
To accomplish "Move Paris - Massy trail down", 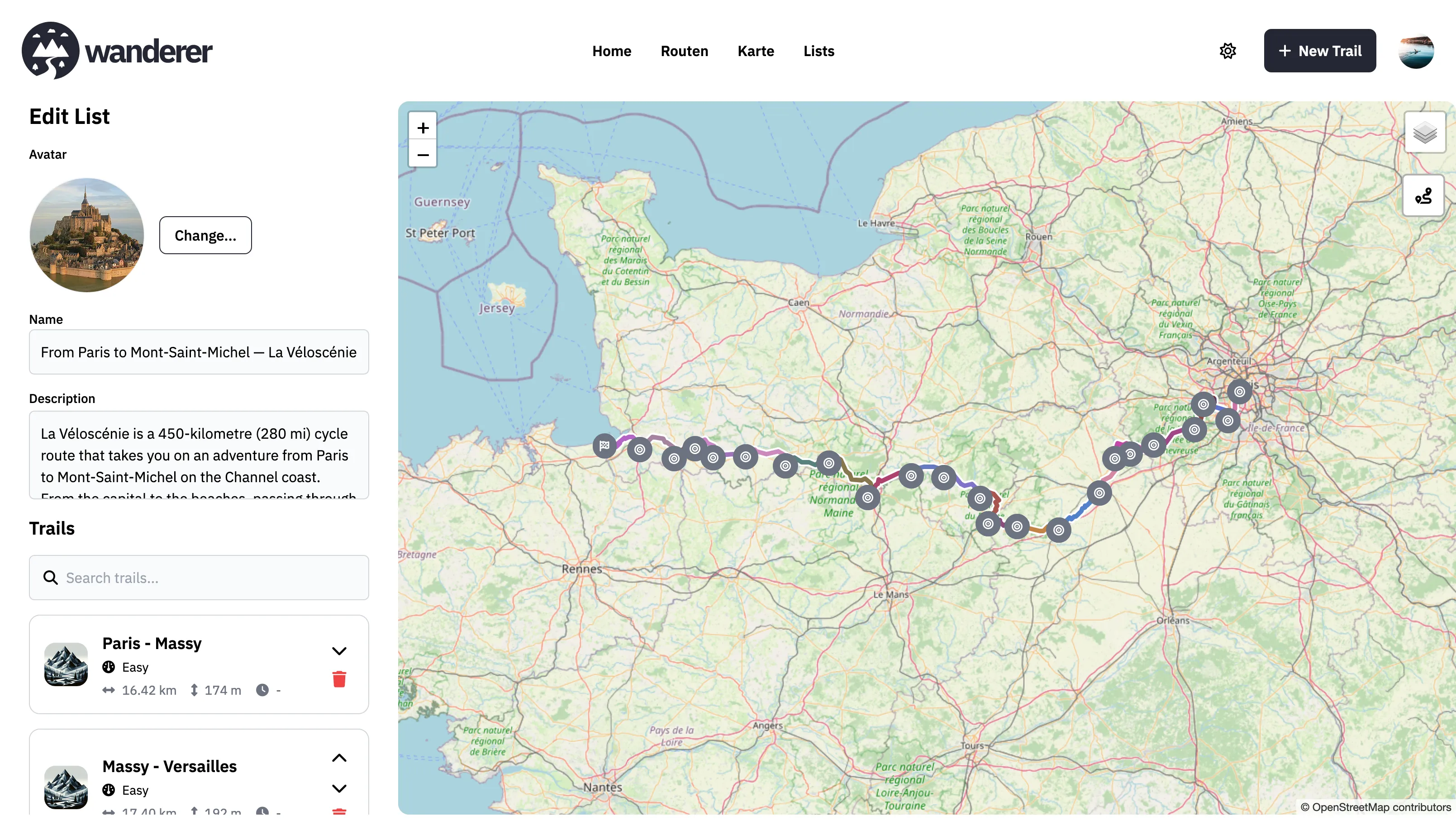I will point(339,651).
